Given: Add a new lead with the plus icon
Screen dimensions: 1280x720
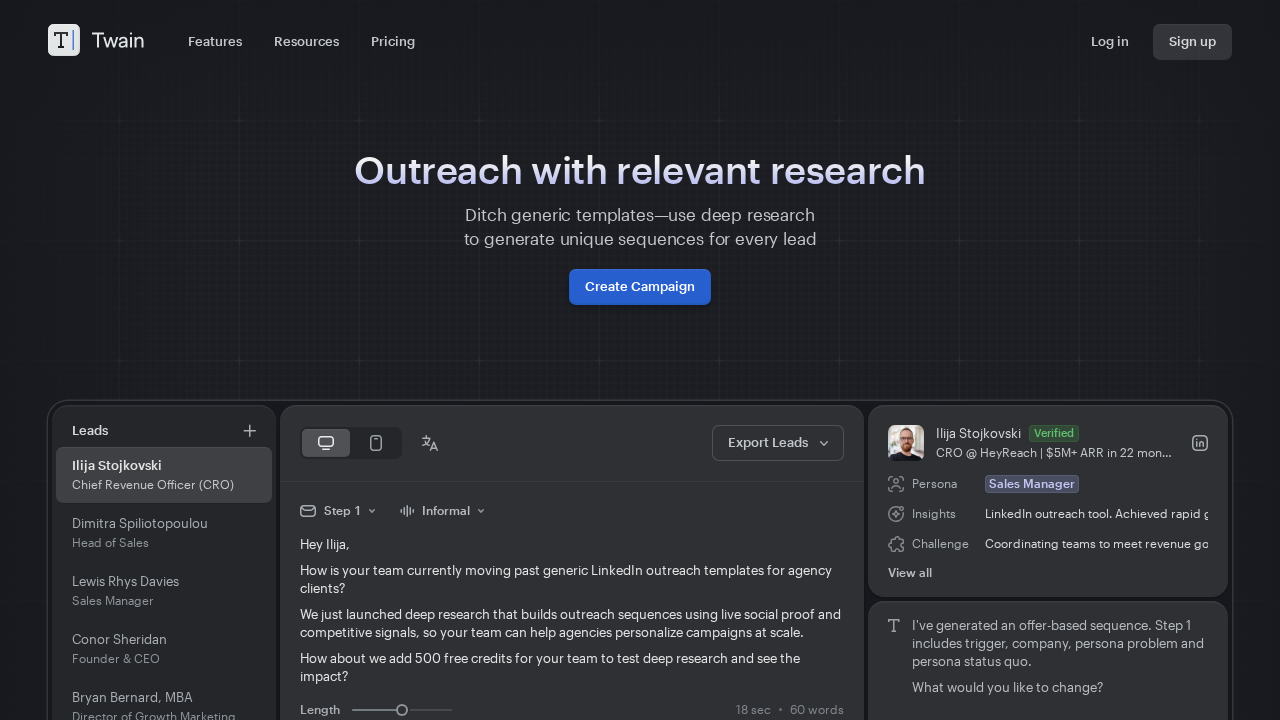Looking at the screenshot, I should (x=249, y=430).
